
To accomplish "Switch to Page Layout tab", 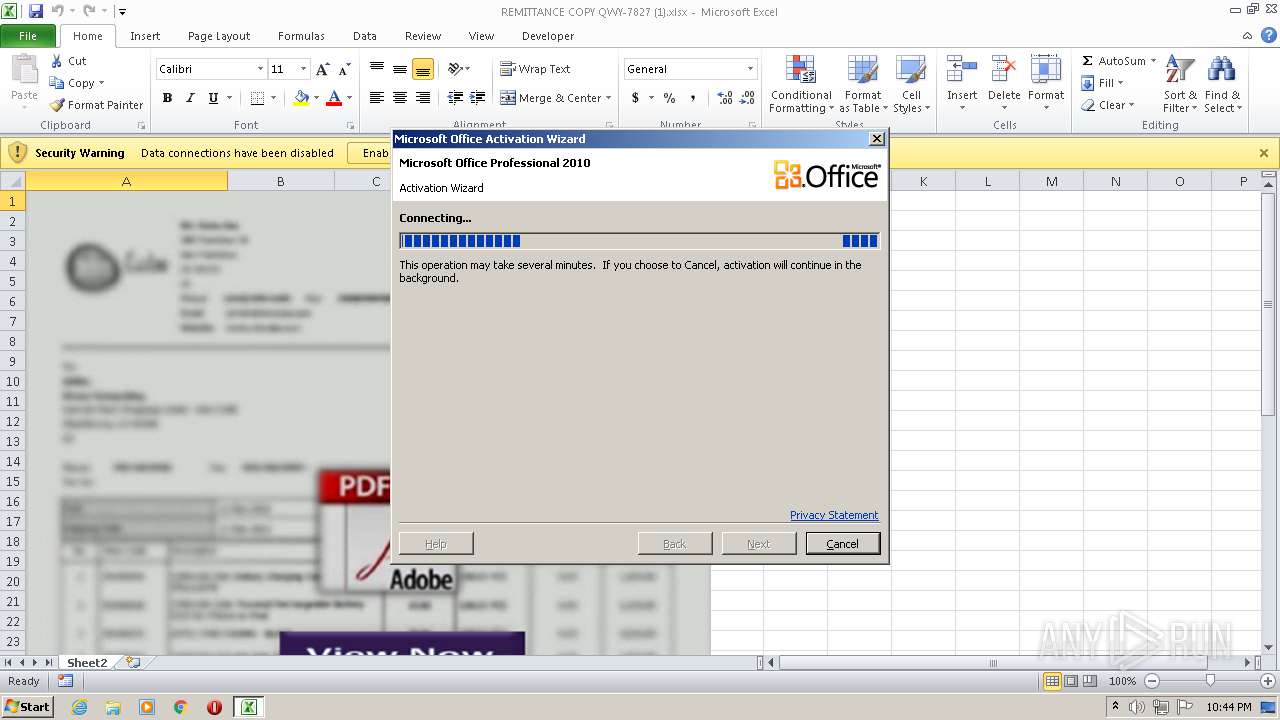I will (219, 36).
